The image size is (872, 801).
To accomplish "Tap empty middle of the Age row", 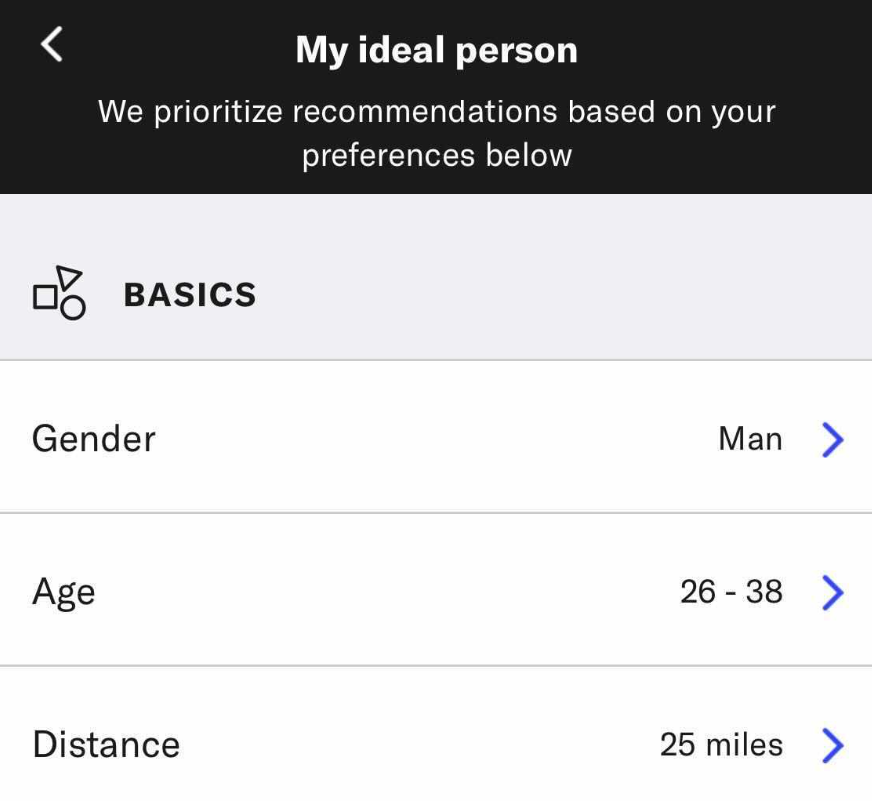I will pyautogui.click(x=389, y=591).
